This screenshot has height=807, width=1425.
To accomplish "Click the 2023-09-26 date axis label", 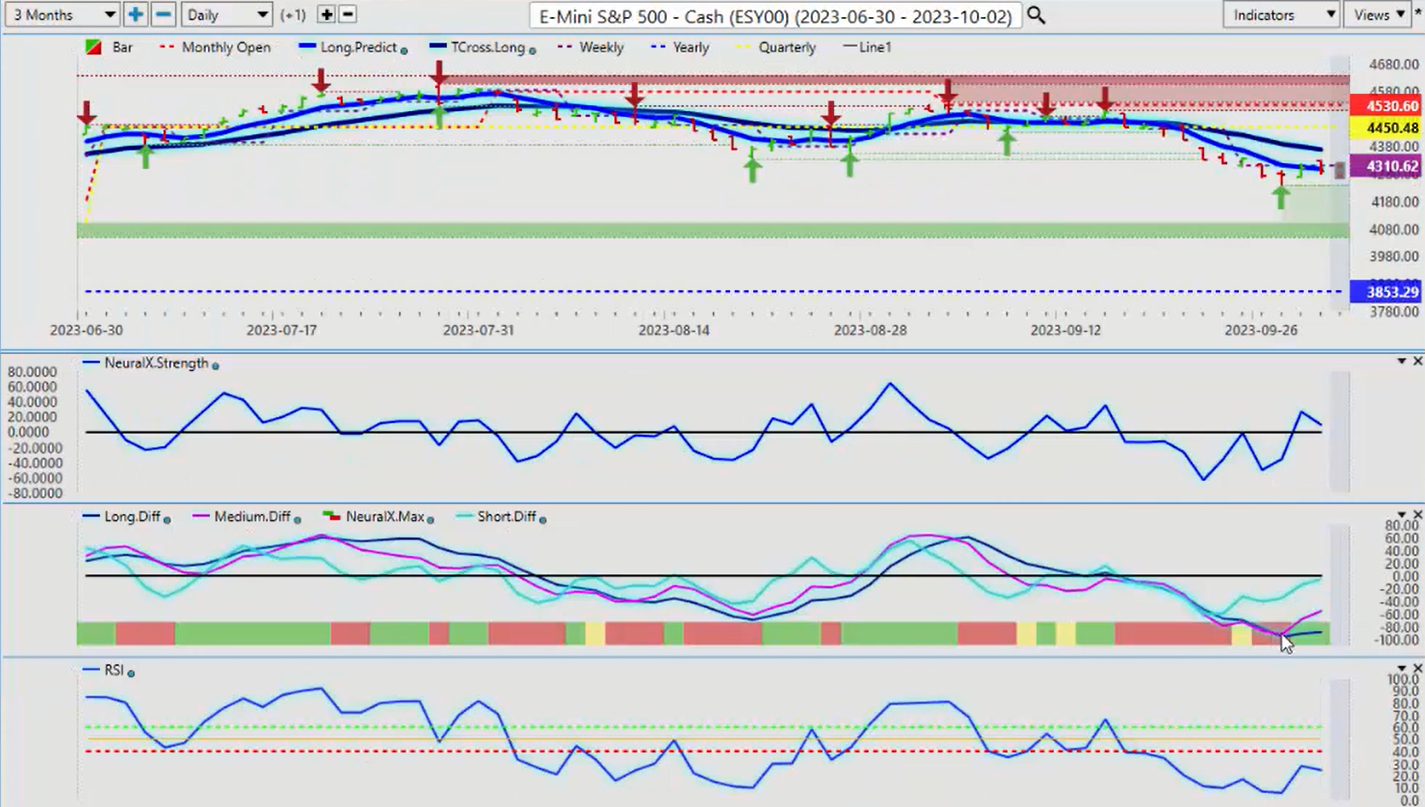I will pos(1261,329).
